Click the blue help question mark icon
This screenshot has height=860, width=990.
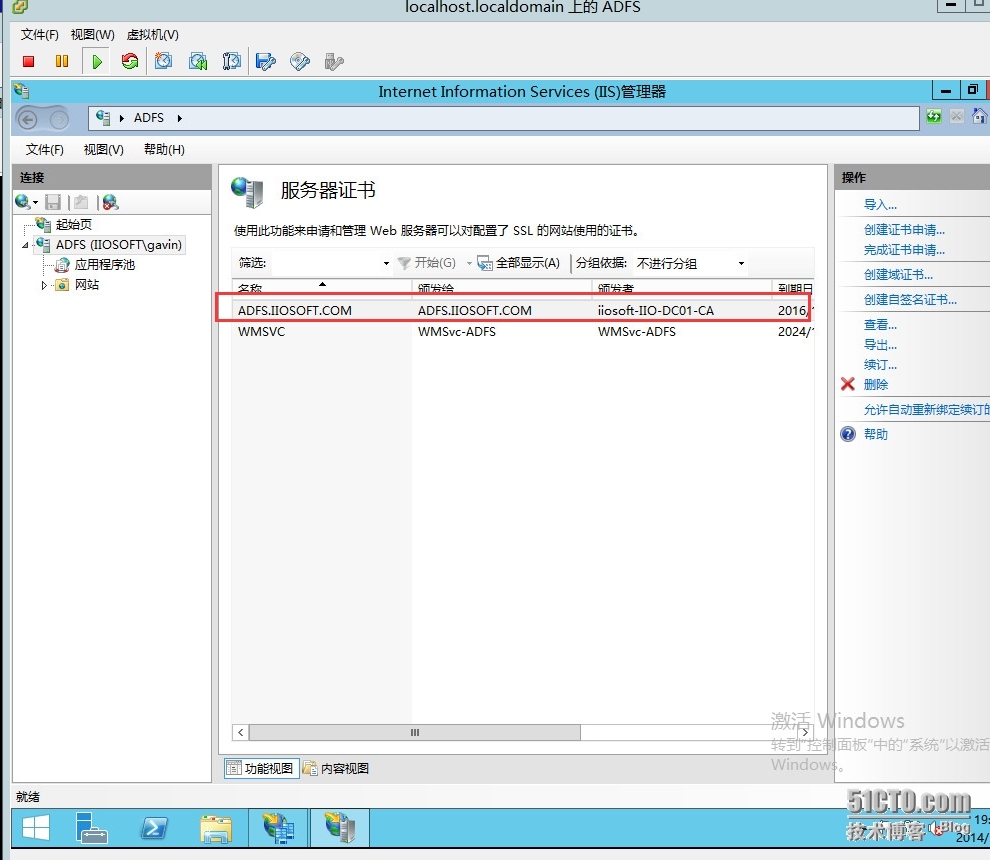(848, 434)
